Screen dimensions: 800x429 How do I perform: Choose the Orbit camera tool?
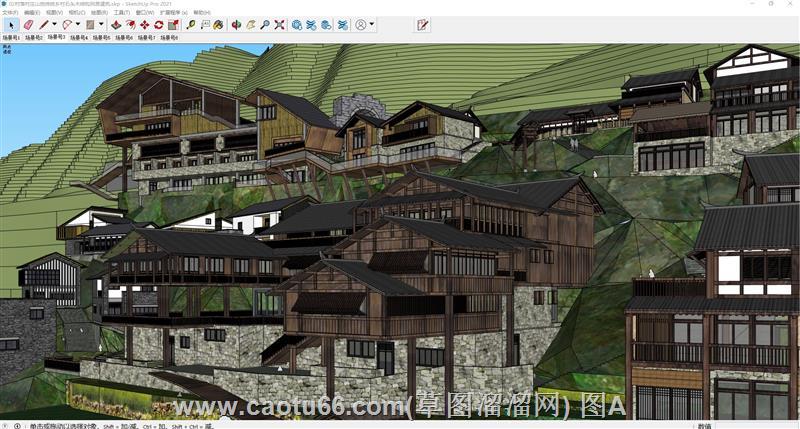coord(236,24)
